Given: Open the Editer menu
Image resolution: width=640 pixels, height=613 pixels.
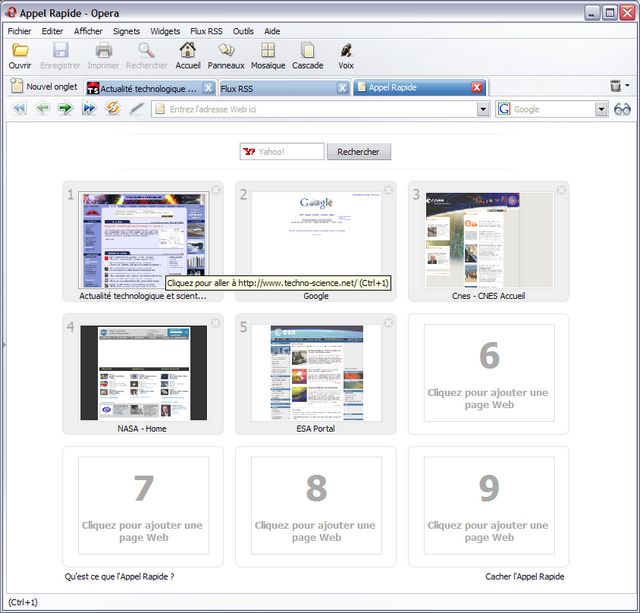Looking at the screenshot, I should coord(52,31).
